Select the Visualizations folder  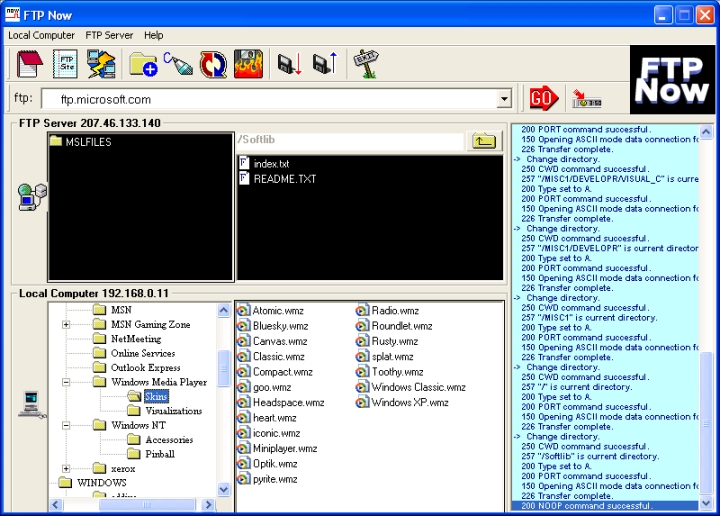[x=165, y=411]
